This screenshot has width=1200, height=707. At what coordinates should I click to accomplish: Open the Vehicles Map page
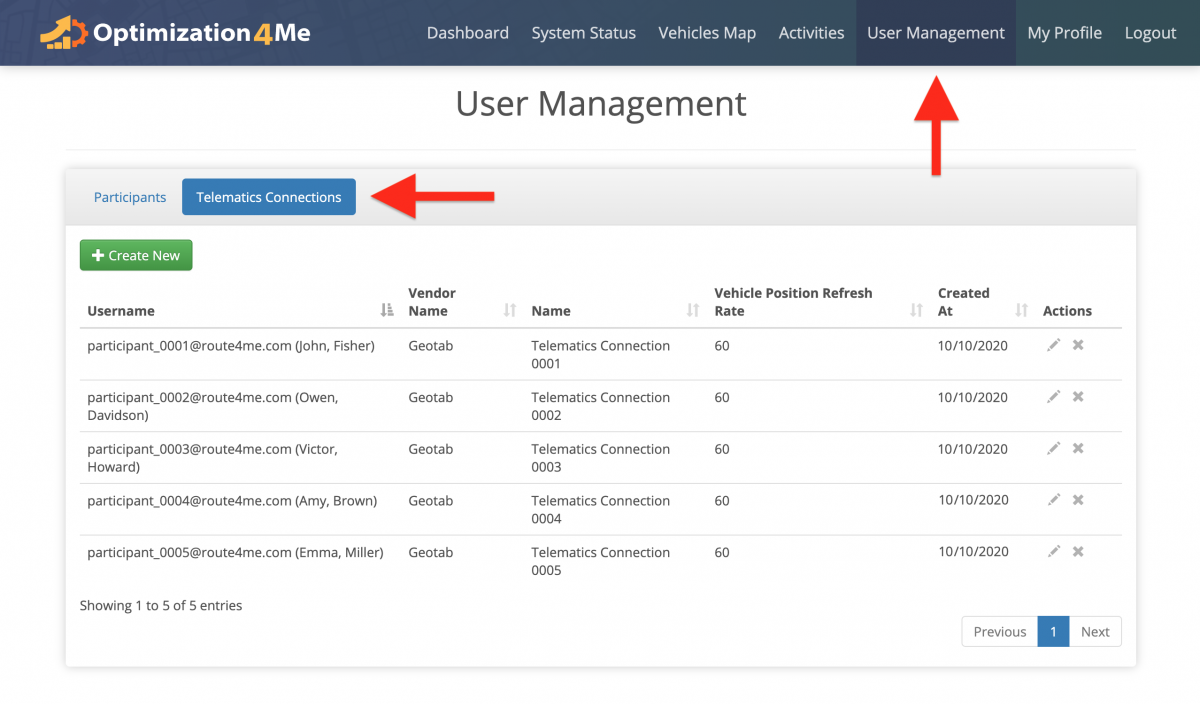(x=707, y=33)
